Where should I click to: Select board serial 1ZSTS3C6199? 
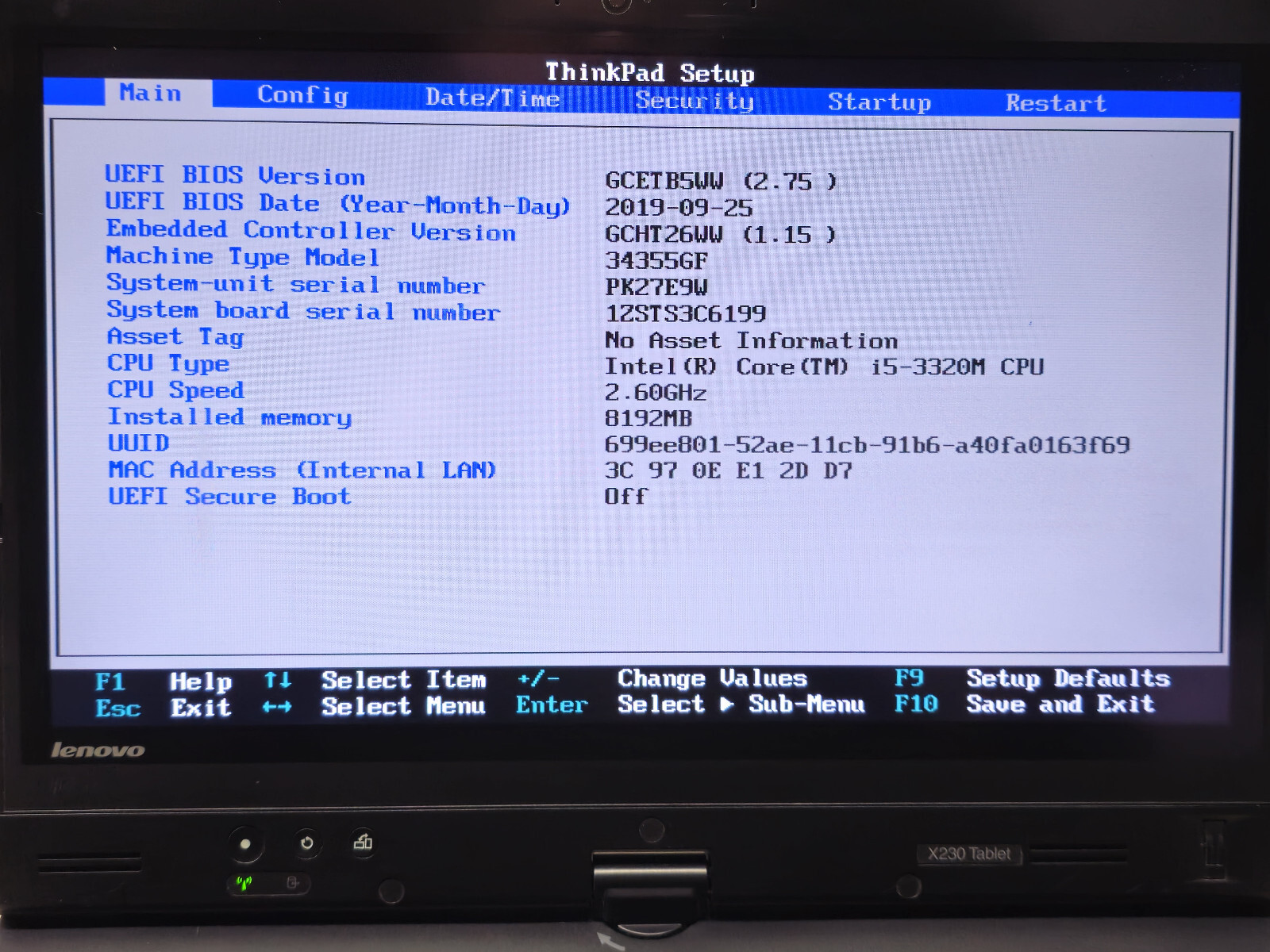tap(686, 314)
